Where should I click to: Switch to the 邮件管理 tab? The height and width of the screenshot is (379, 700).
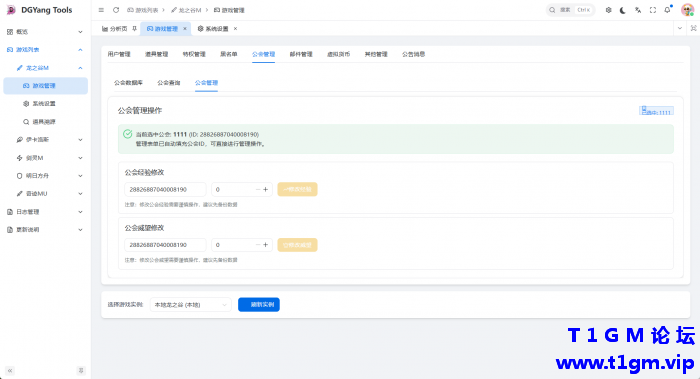[x=301, y=54]
